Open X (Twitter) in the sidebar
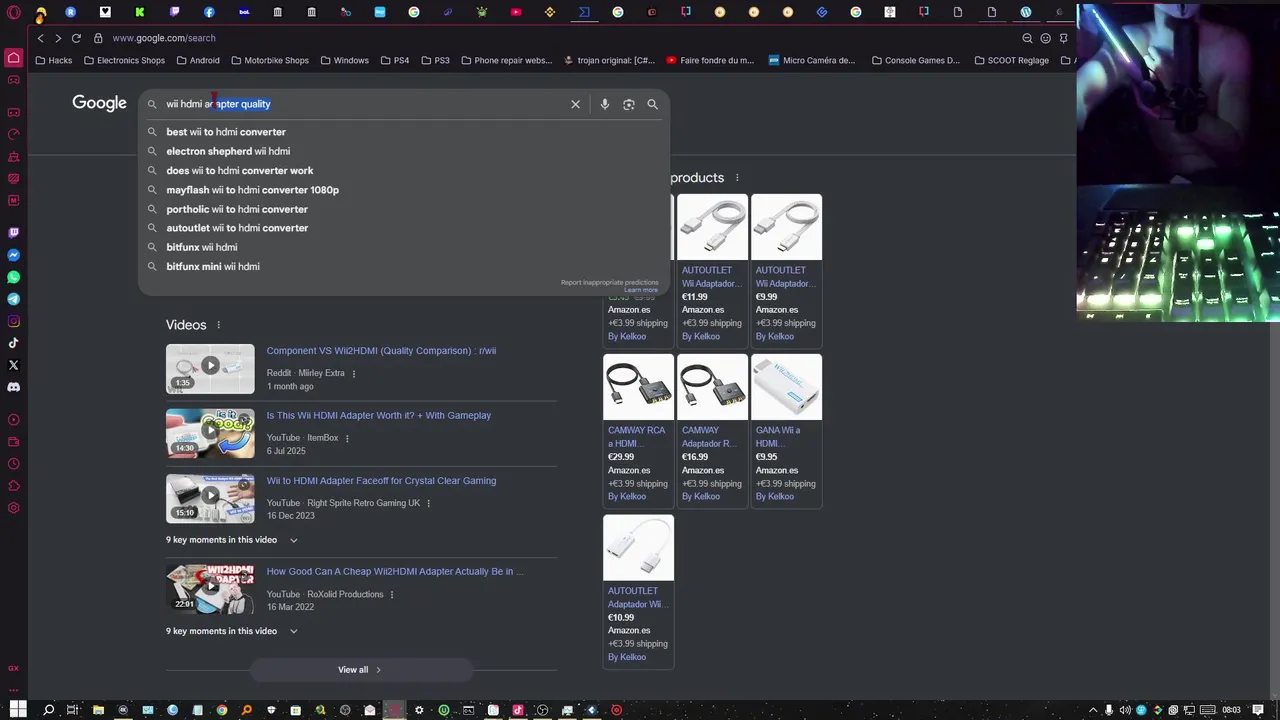The height and width of the screenshot is (720, 1280). coord(14,365)
